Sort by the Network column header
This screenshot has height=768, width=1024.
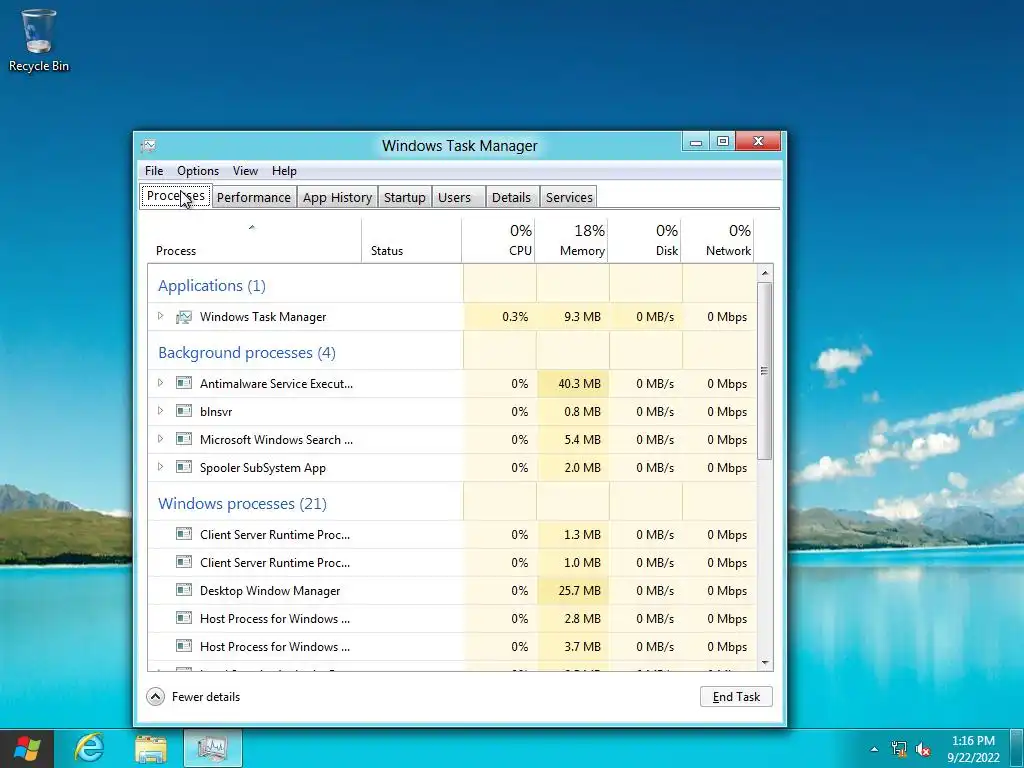pos(718,241)
